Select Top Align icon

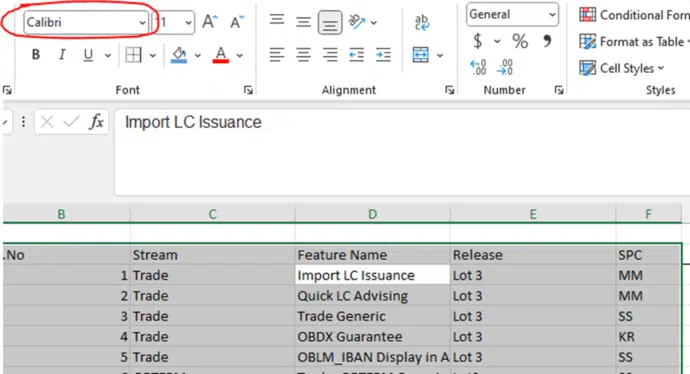coord(277,20)
